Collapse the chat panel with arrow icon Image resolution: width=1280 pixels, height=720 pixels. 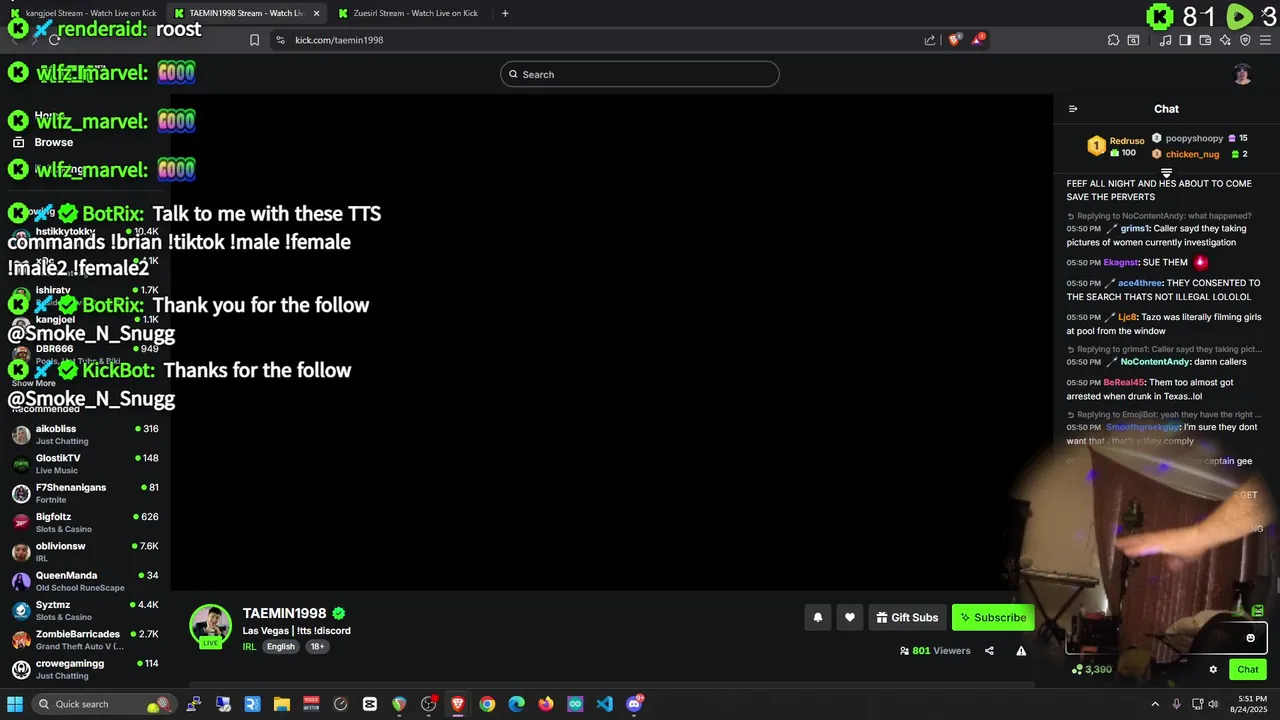[1073, 109]
